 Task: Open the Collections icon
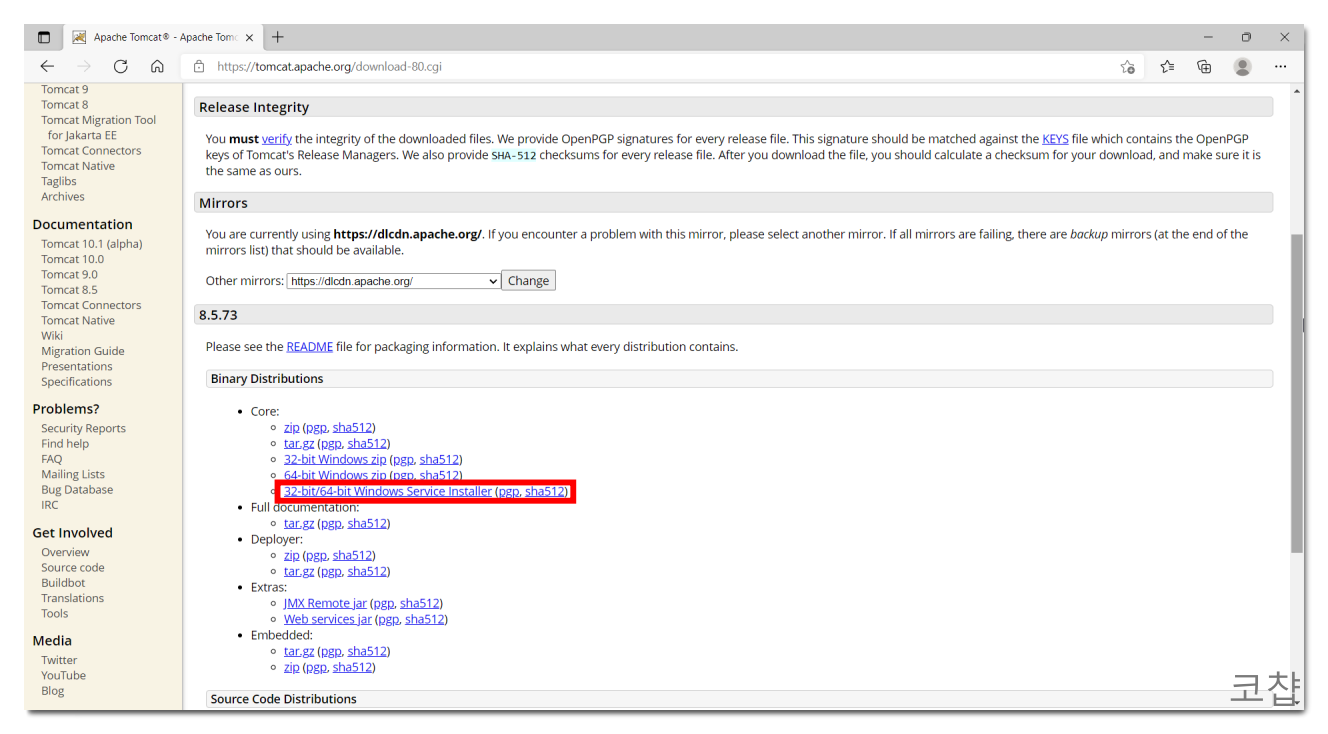click(1204, 67)
